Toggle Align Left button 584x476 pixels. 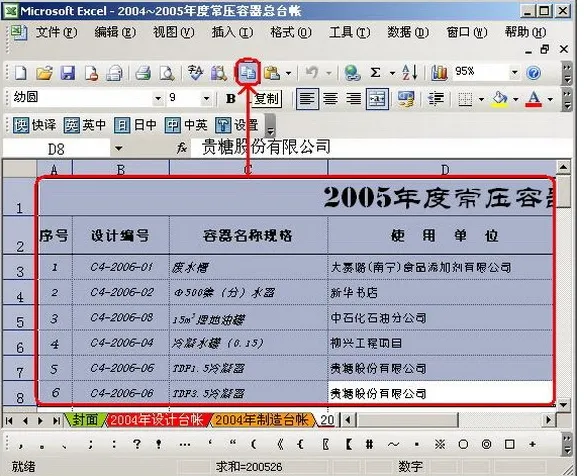(x=307, y=99)
